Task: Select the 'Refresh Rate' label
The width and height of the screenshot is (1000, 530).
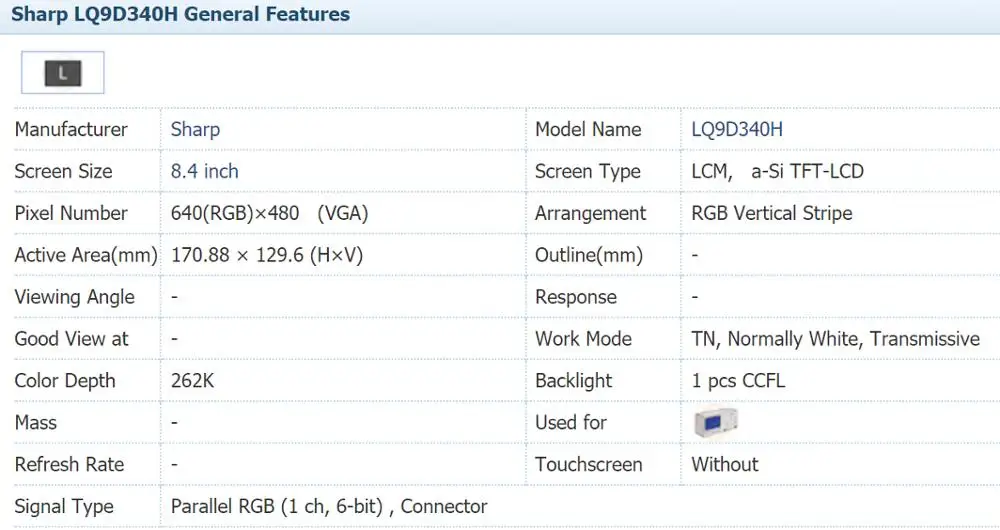Action: pyautogui.click(x=70, y=464)
